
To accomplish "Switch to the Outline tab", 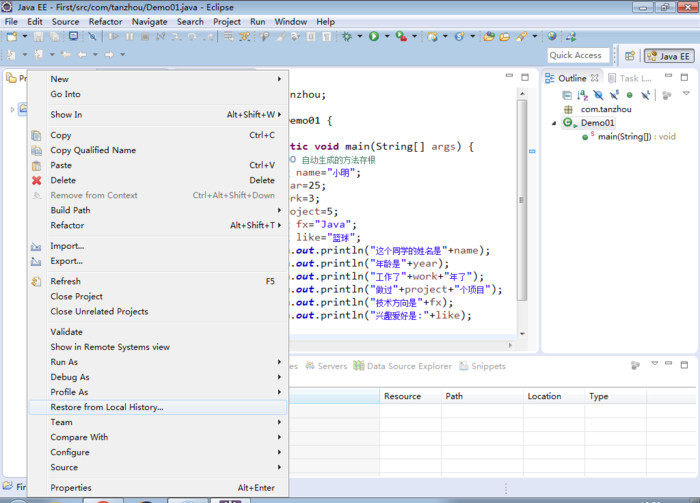I will pos(572,78).
